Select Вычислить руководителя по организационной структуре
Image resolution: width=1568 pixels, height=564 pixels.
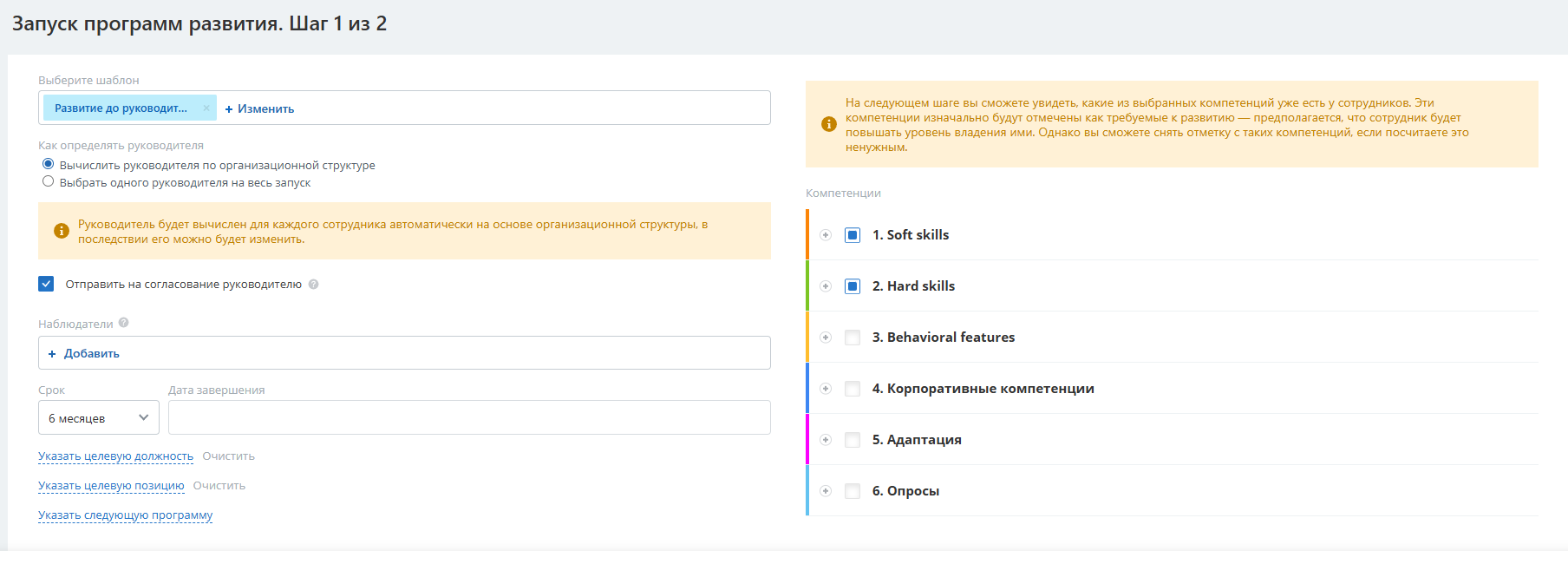(x=49, y=164)
